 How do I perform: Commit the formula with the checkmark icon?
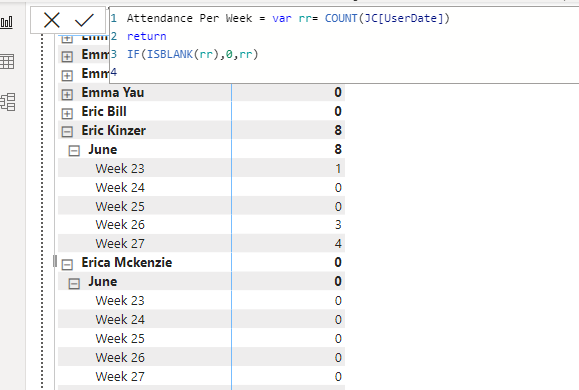84,20
